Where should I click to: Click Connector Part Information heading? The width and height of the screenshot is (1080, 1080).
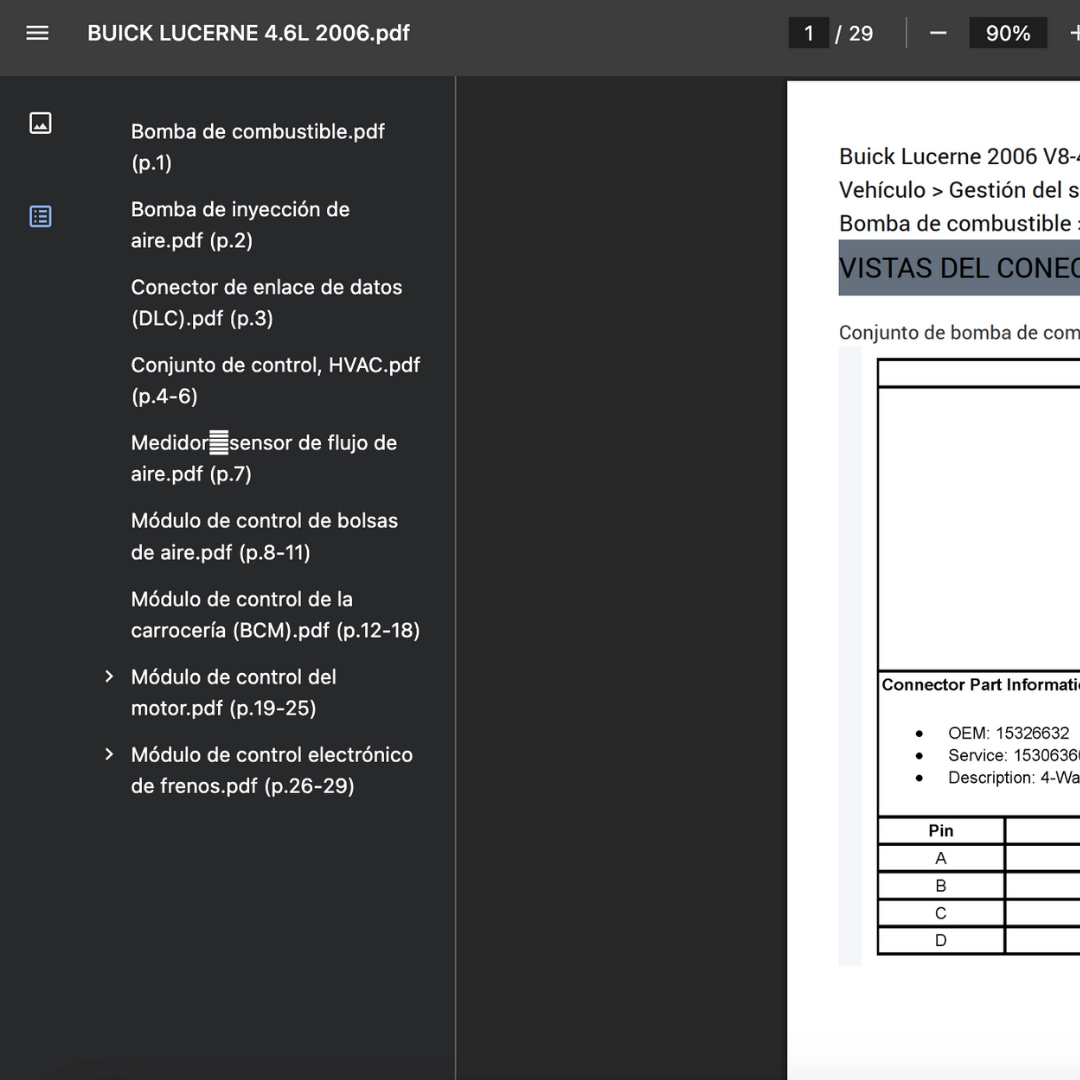click(x=980, y=685)
